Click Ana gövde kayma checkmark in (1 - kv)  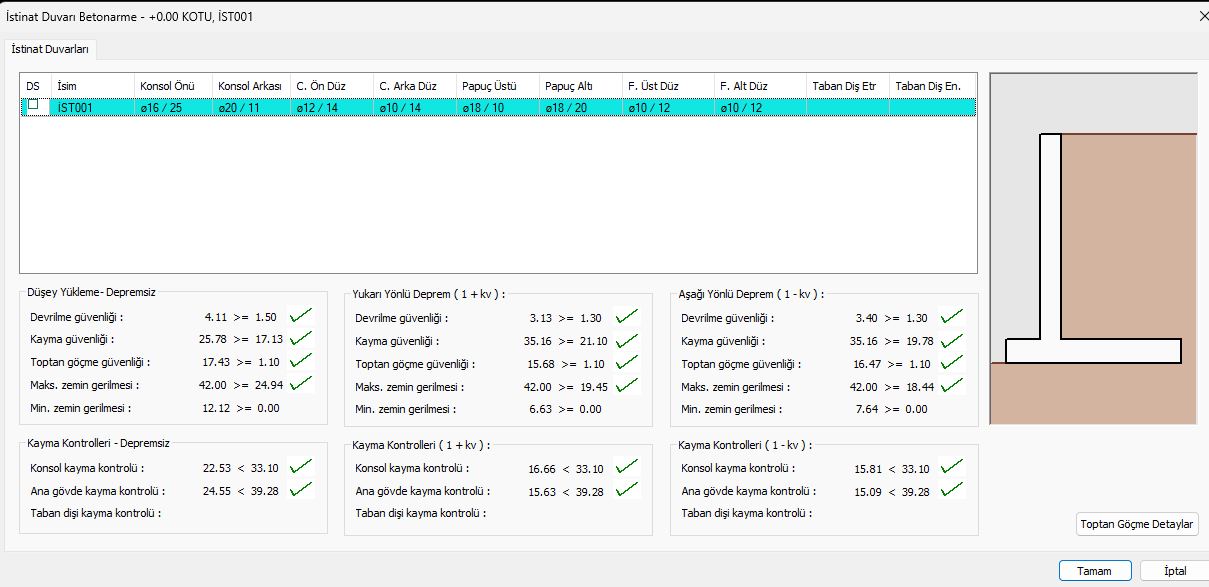pyautogui.click(x=952, y=490)
